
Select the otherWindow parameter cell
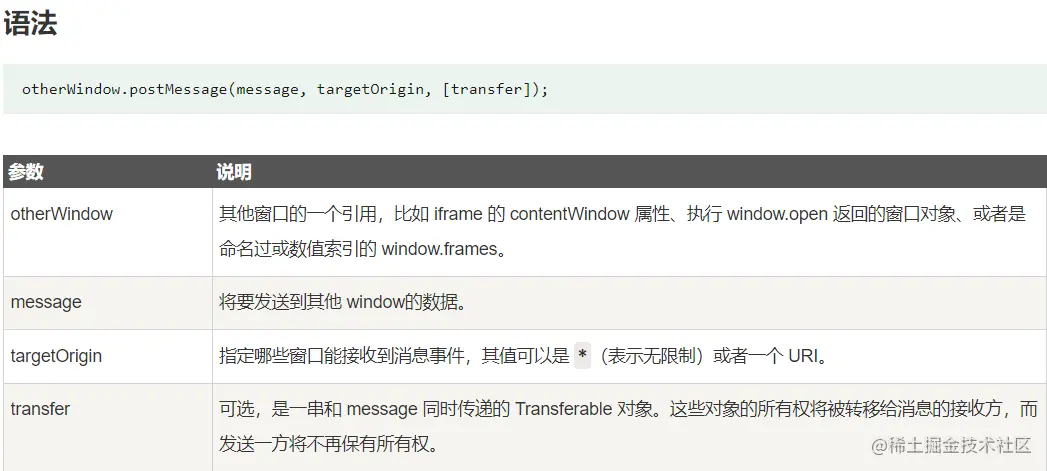pyautogui.click(x=108, y=232)
